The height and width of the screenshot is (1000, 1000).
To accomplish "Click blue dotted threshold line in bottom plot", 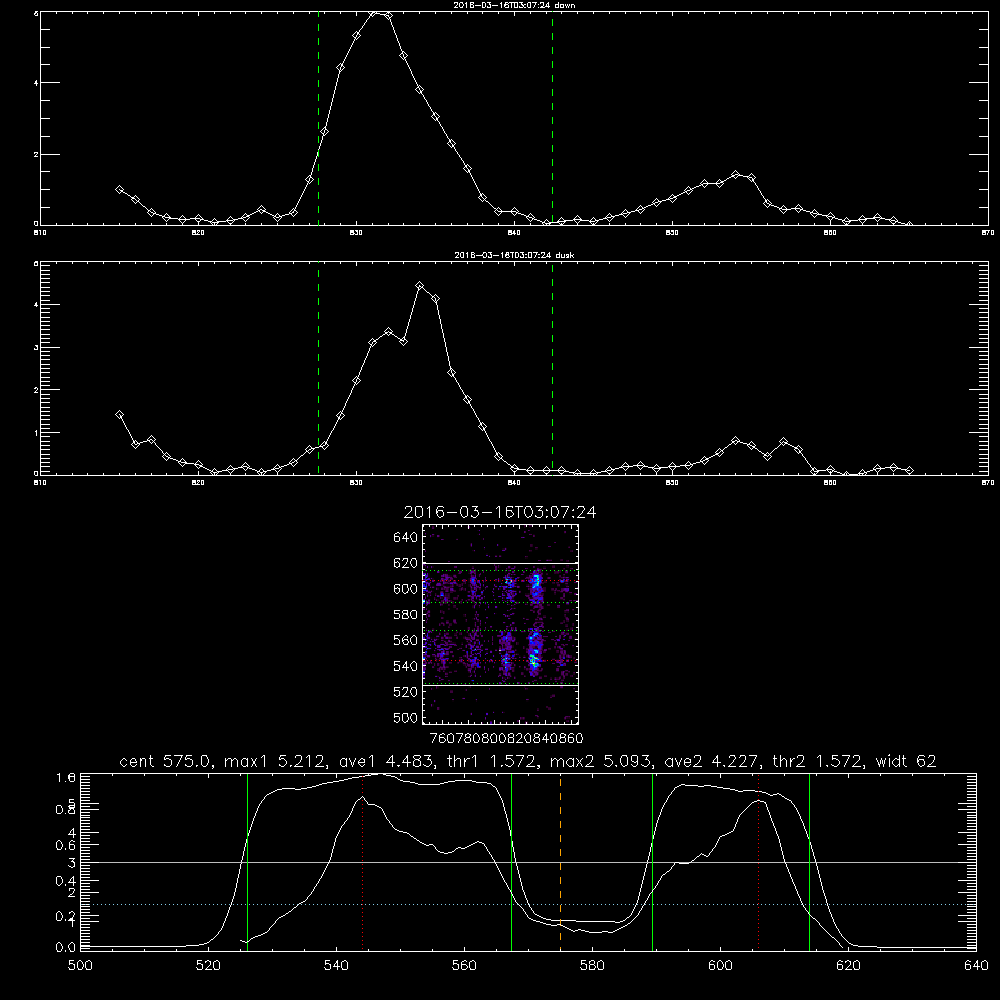I will [x=528, y=904].
